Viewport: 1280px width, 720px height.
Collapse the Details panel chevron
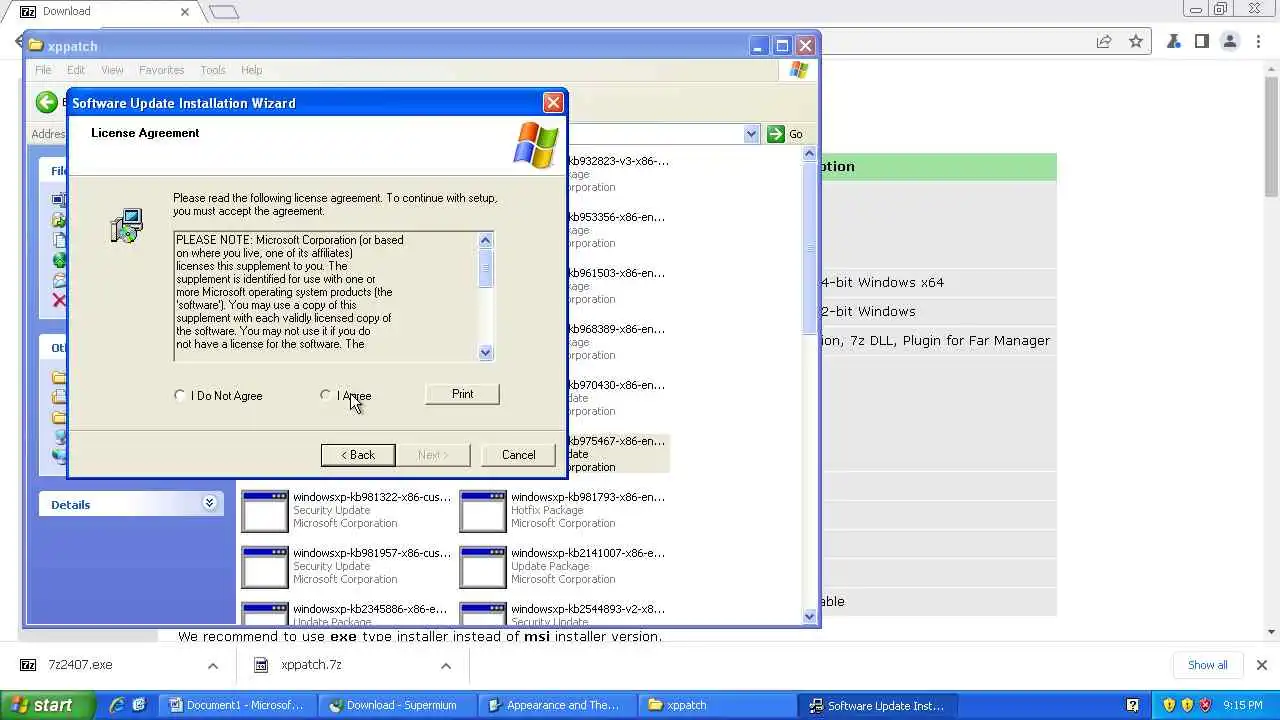209,503
